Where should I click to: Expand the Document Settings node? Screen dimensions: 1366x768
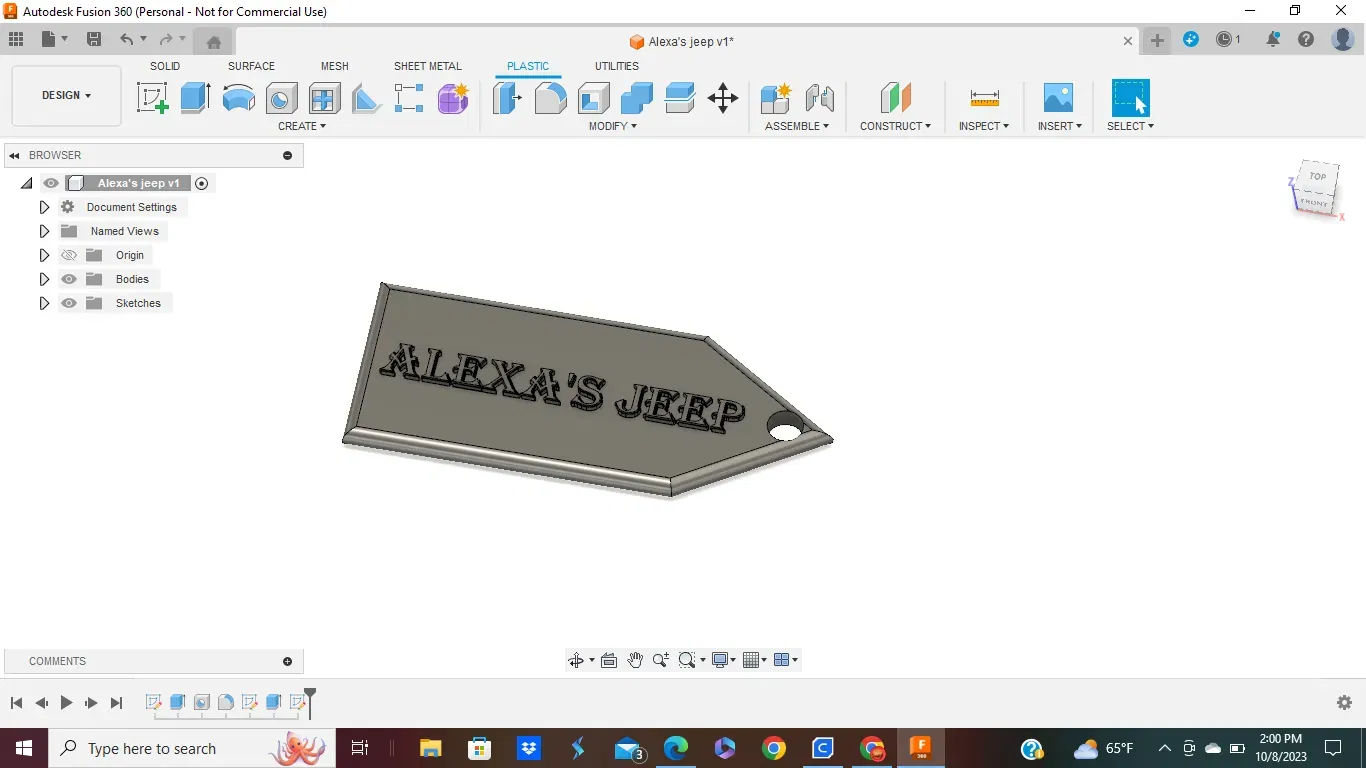[x=44, y=207]
